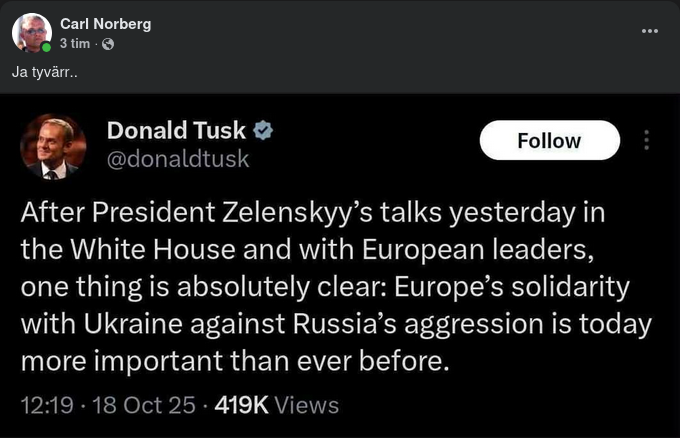Open the tweet's vertical three-dot menu
Viewport: 680px width, 438px height.
pyautogui.click(x=647, y=140)
